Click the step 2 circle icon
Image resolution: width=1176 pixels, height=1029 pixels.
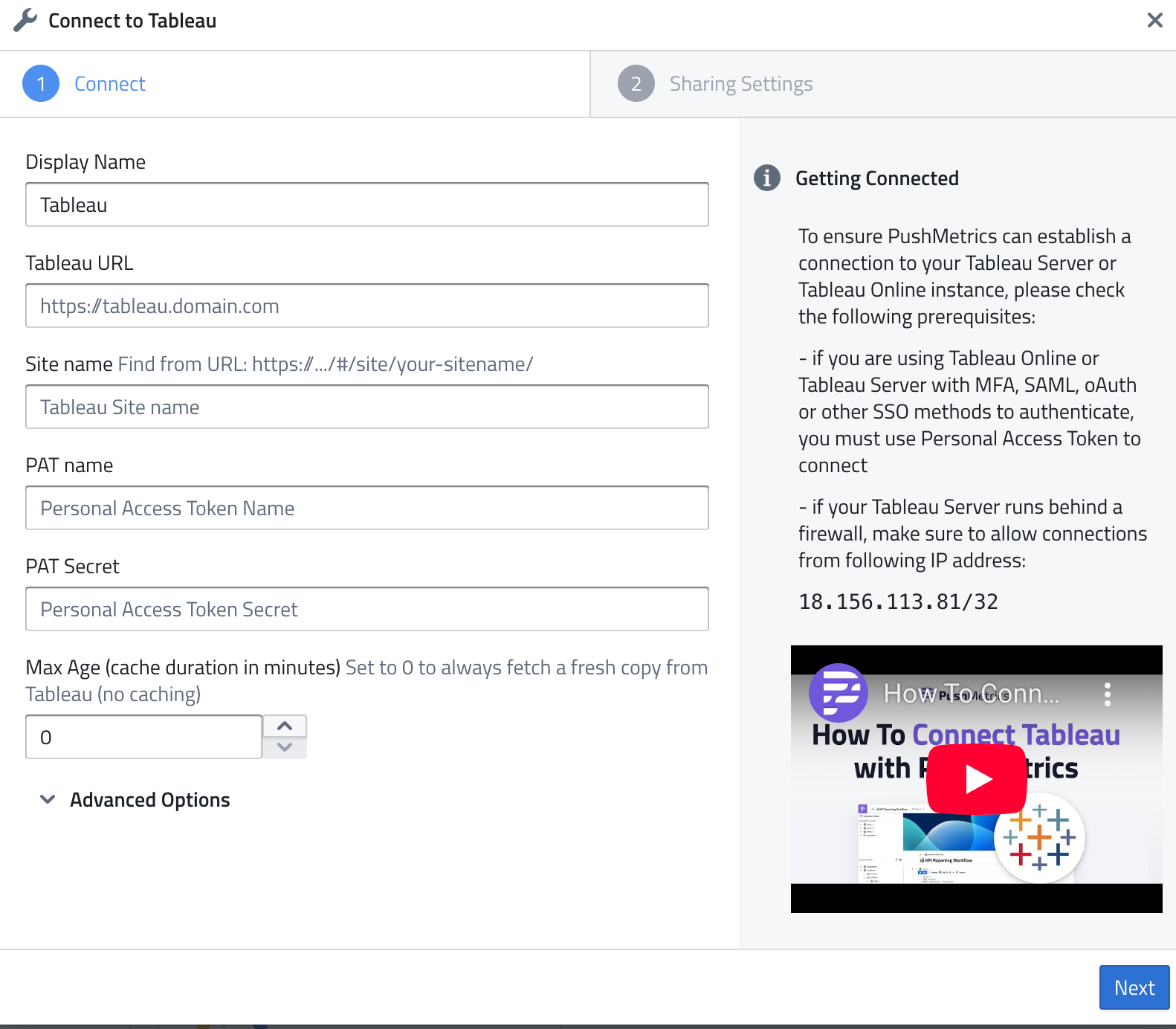636,84
